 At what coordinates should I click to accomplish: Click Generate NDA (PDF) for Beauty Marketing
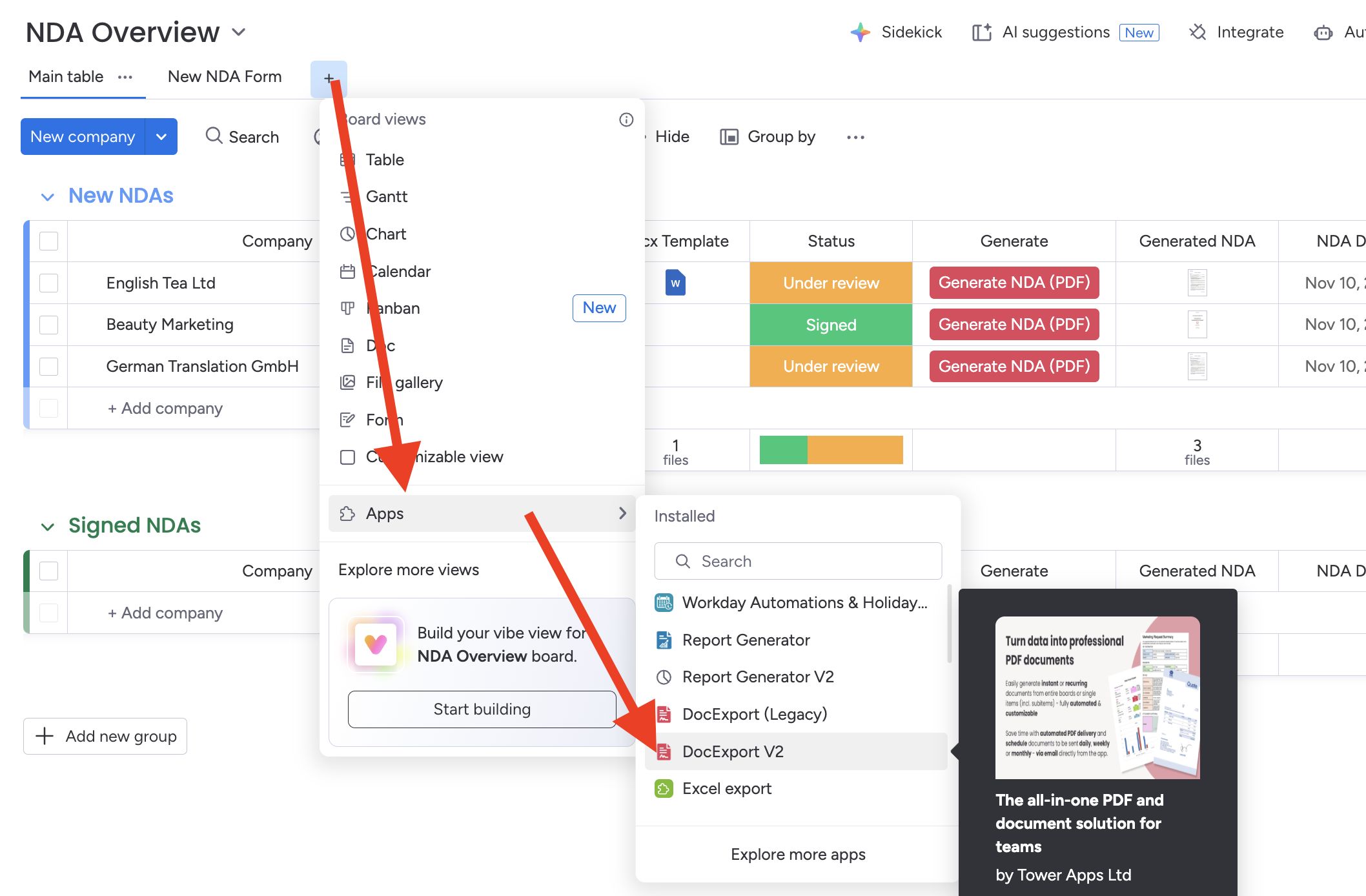pyautogui.click(x=1014, y=325)
